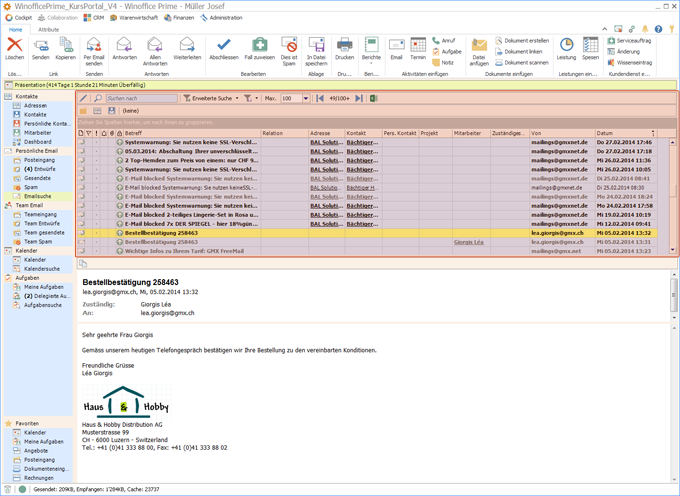Click Giorgis Léa Mitarbeiter link in list
Screen dimensions: 680x496
pos(468,242)
